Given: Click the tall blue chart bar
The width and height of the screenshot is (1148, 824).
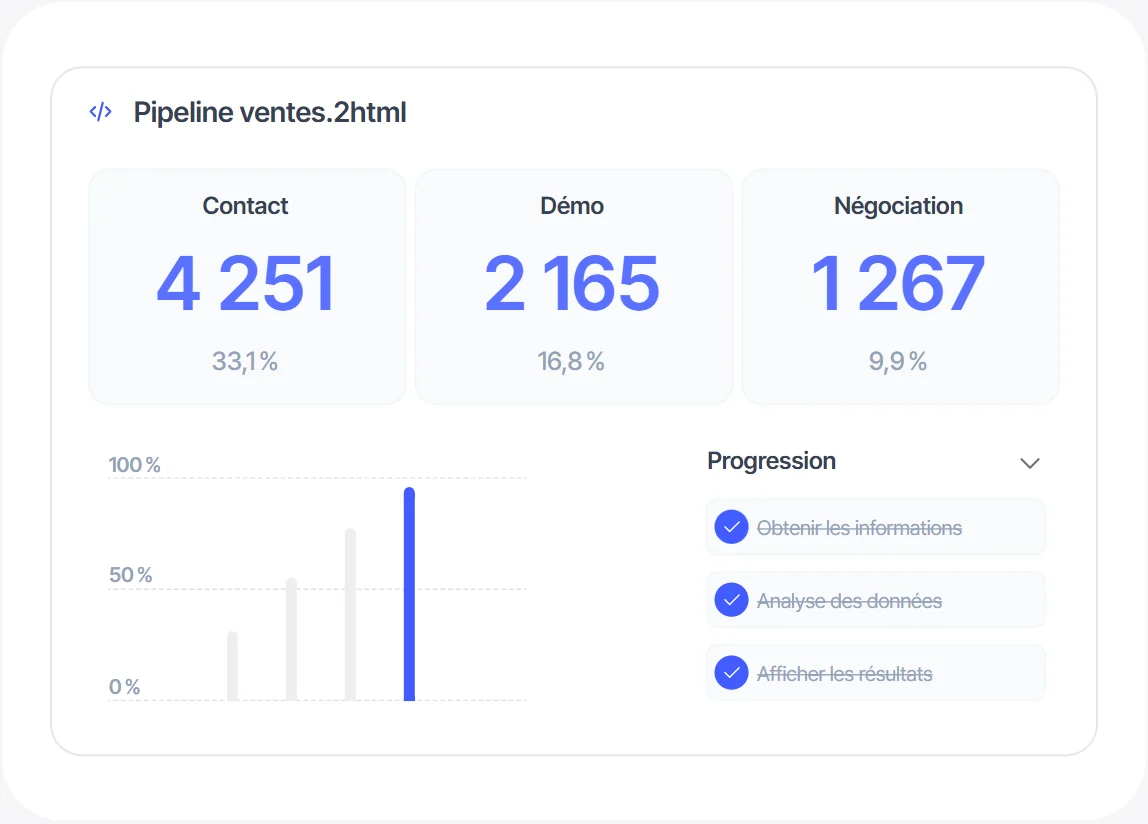Looking at the screenshot, I should tap(409, 594).
